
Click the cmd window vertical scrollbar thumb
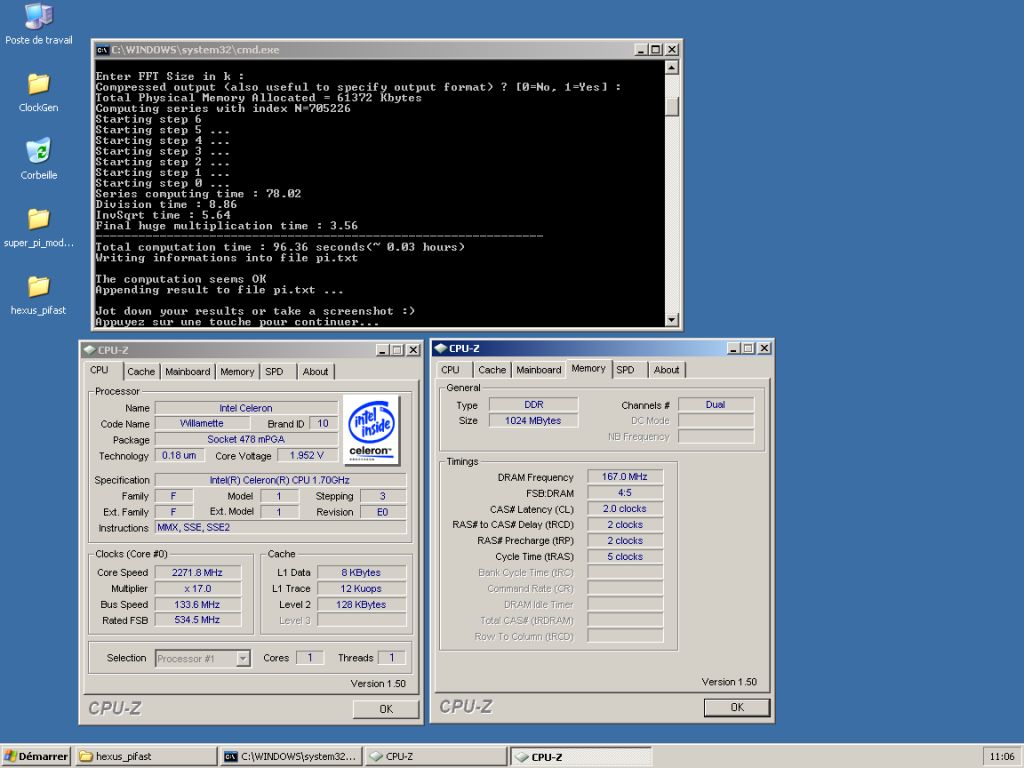[671, 106]
